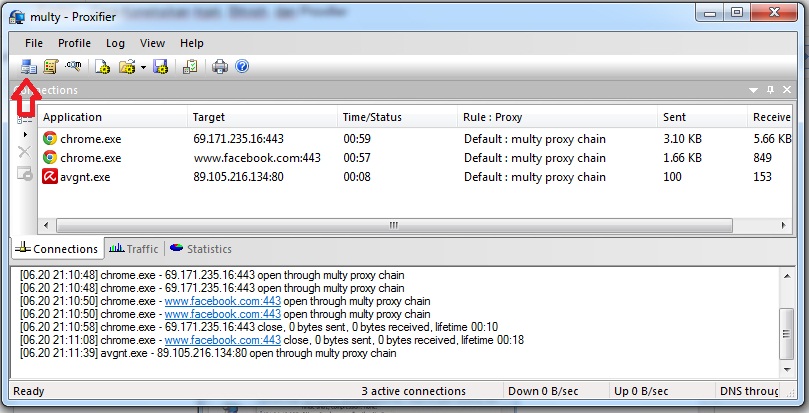The width and height of the screenshot is (809, 413).
Task: Open the Log menu
Action: tap(116, 43)
